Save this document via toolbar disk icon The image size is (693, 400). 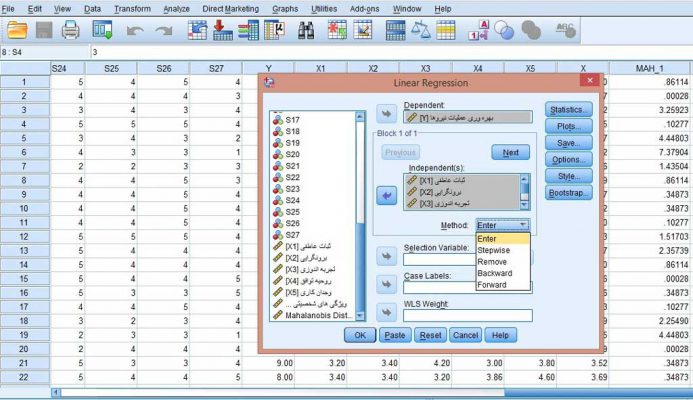44,30
